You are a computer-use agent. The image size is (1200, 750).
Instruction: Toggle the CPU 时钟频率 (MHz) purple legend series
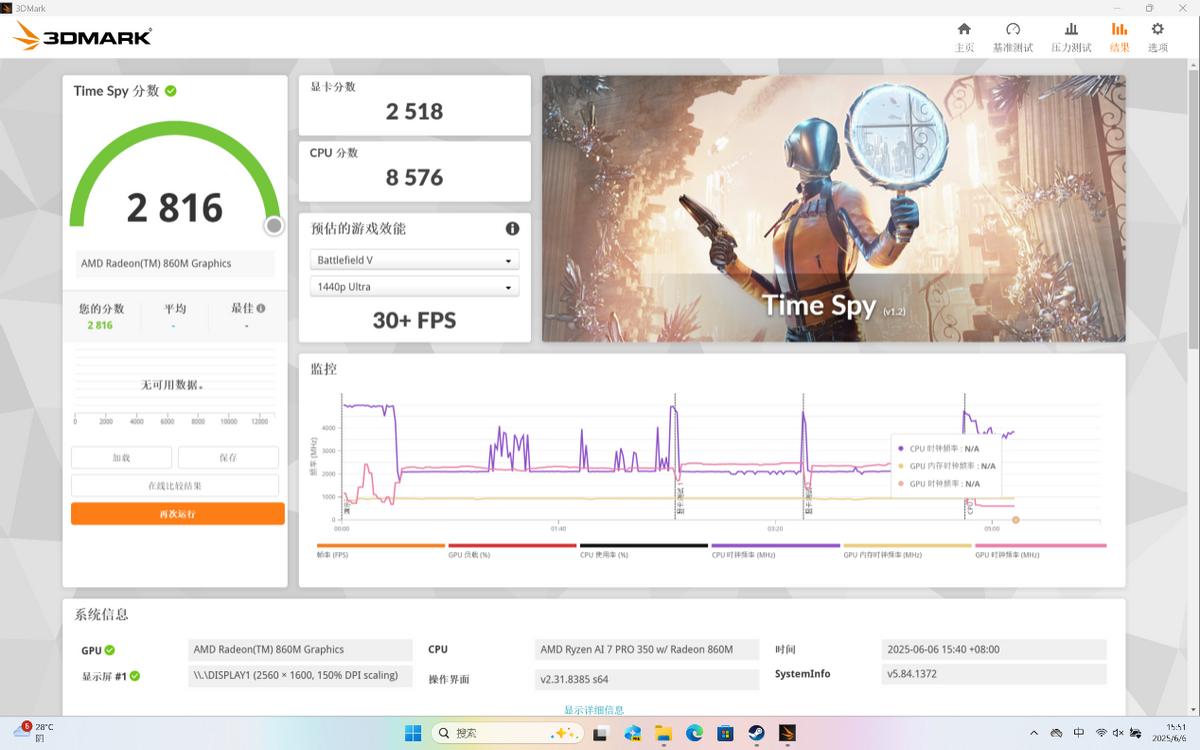775,550
